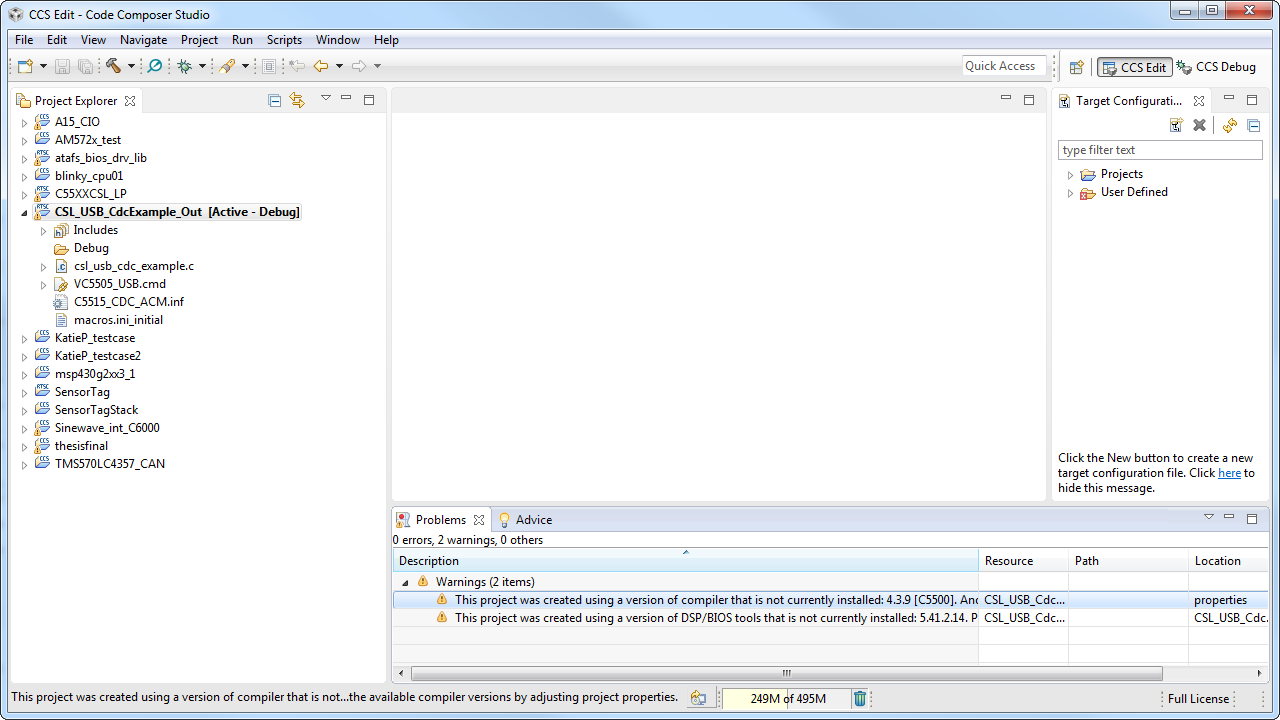1280x720 pixels.
Task: Click the type filter text field
Action: coord(1160,150)
